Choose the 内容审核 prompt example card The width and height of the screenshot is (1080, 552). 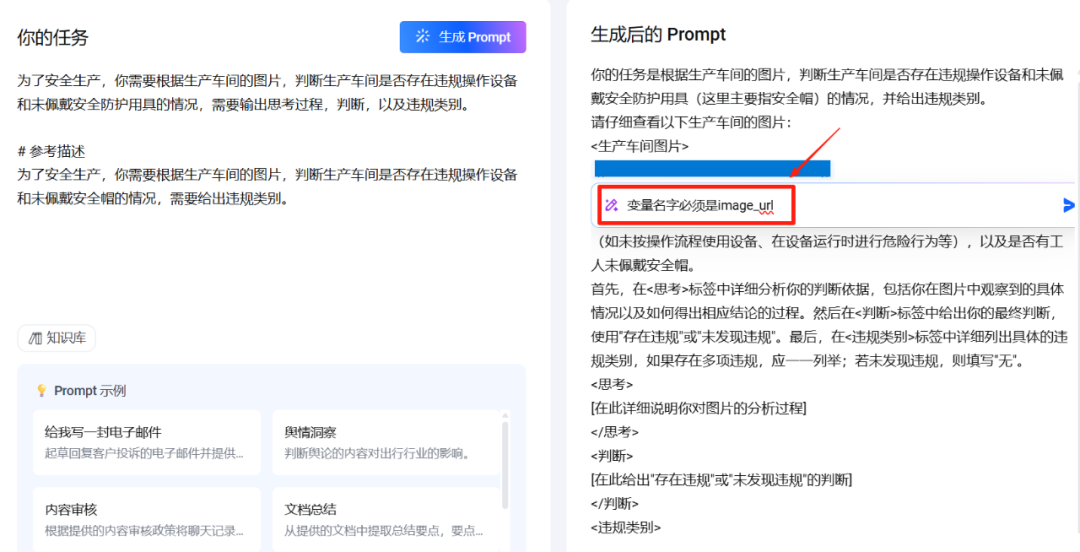point(147,519)
